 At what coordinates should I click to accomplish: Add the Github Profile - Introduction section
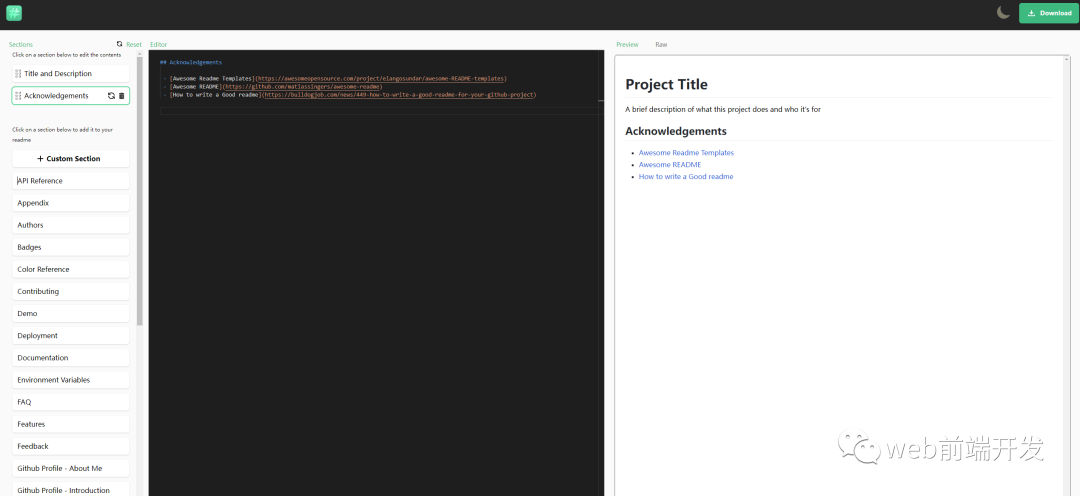pos(70,490)
